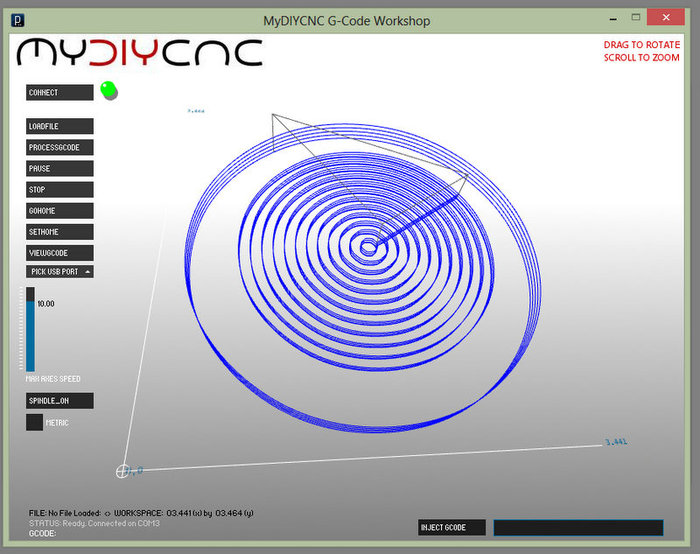
Task: Click the blue spiral toolpath preview
Action: [x=362, y=277]
